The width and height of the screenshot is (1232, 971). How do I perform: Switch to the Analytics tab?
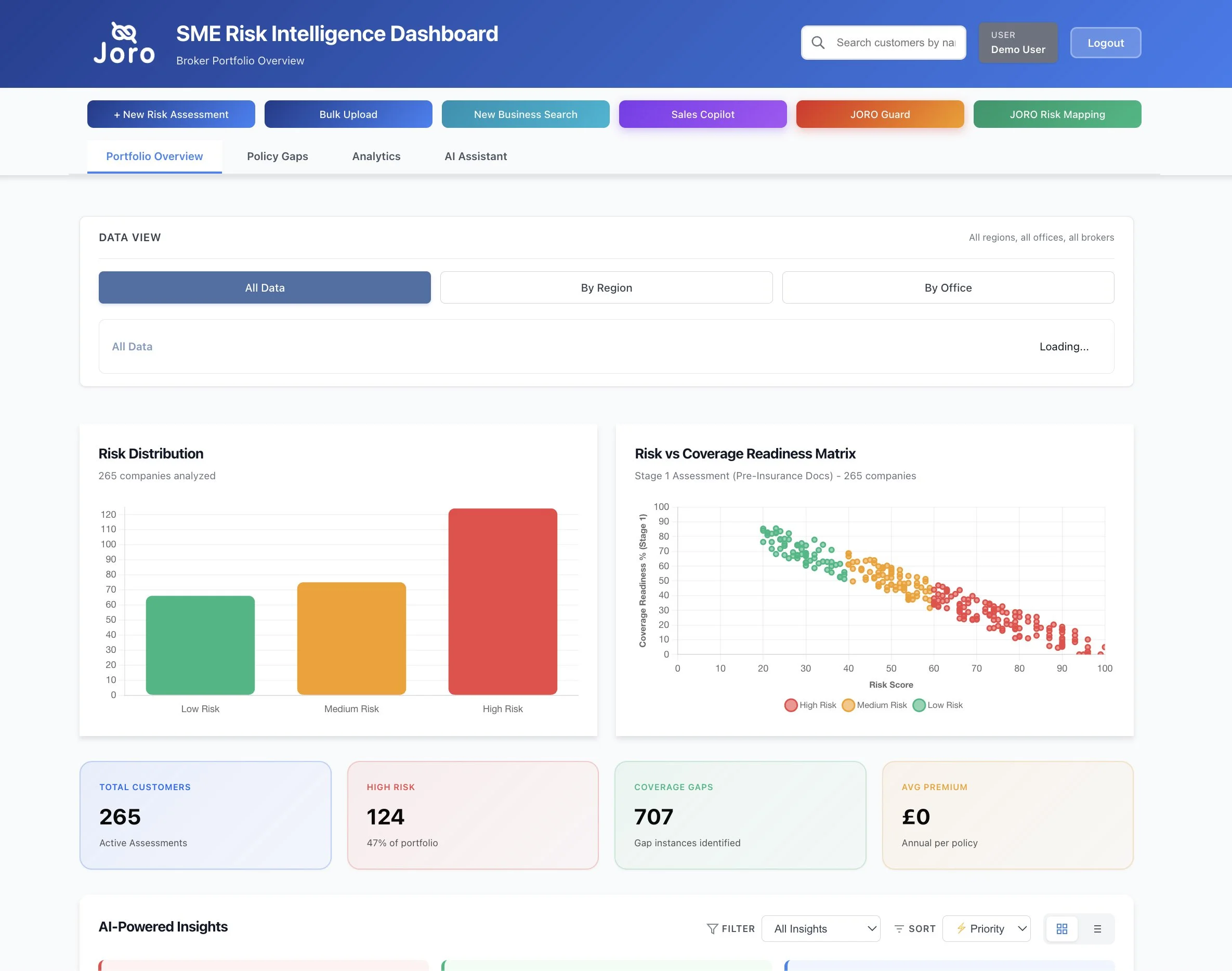click(x=376, y=156)
